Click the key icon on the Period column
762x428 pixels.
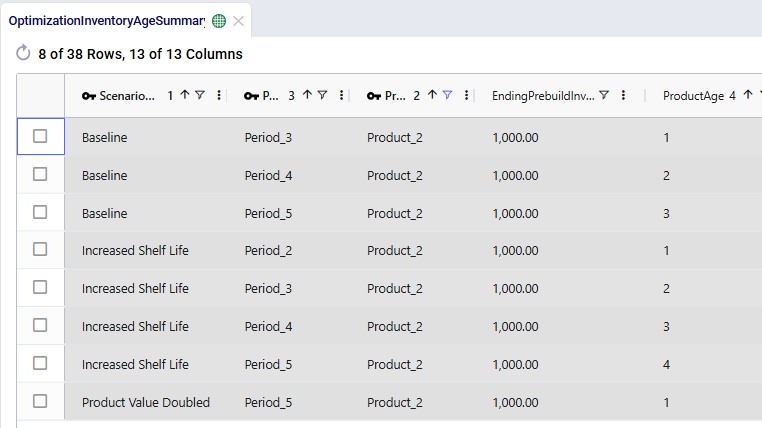tap(251, 96)
